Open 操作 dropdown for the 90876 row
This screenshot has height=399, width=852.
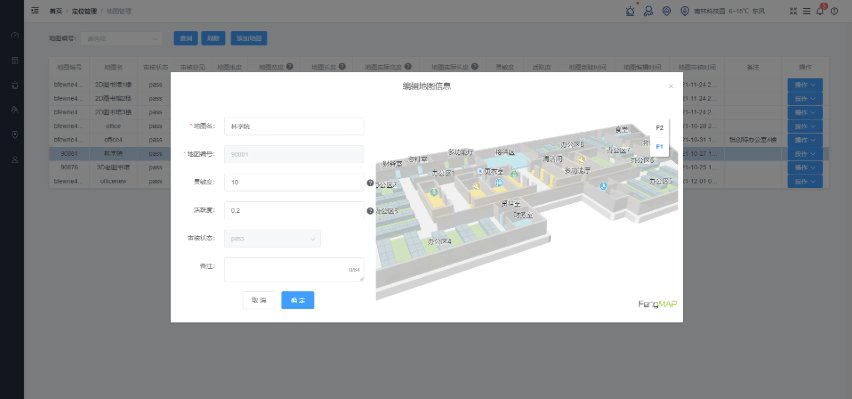click(x=805, y=167)
